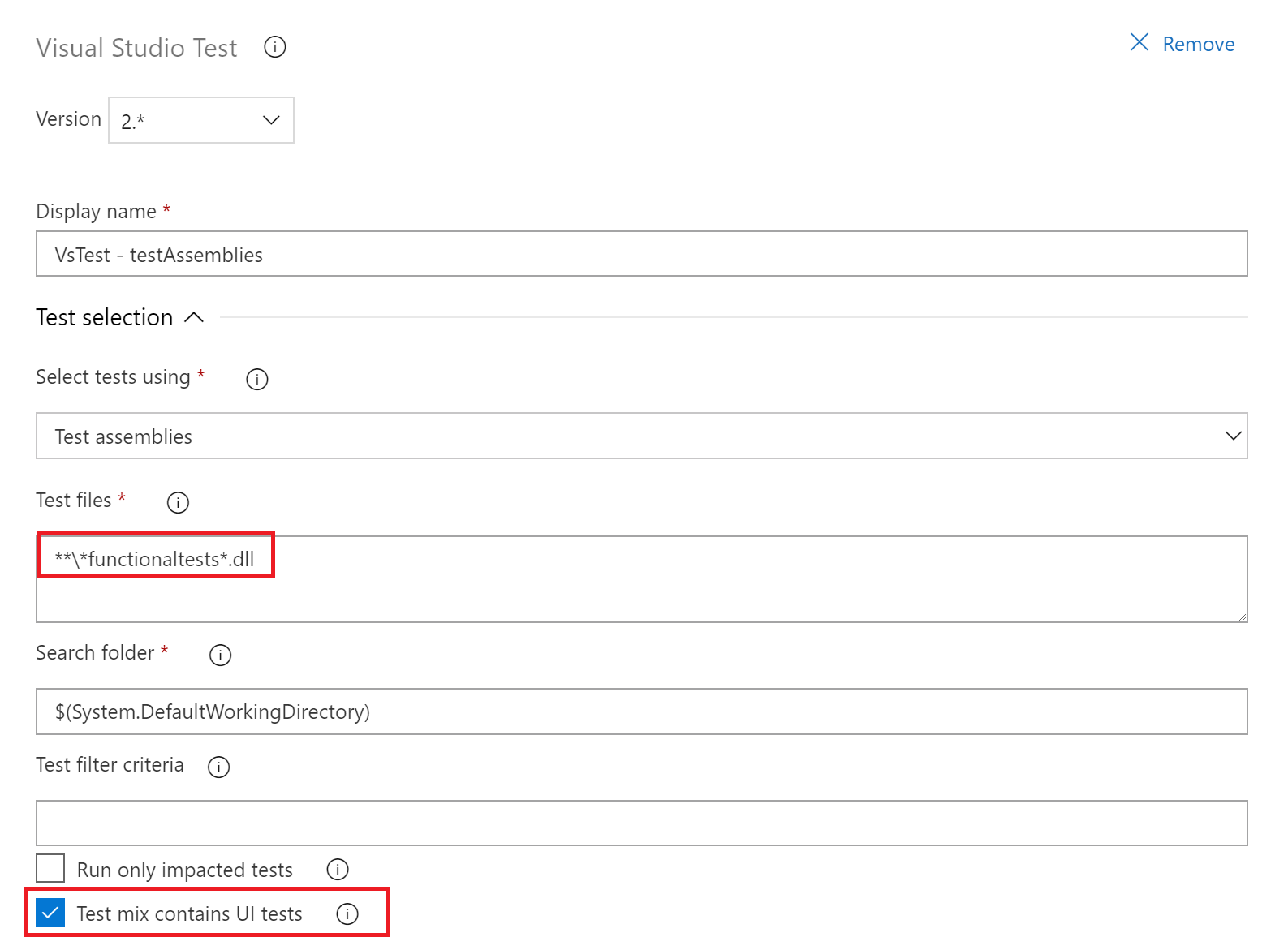Click the Remove link
Screen dimensions: 1288x950
click(1198, 45)
